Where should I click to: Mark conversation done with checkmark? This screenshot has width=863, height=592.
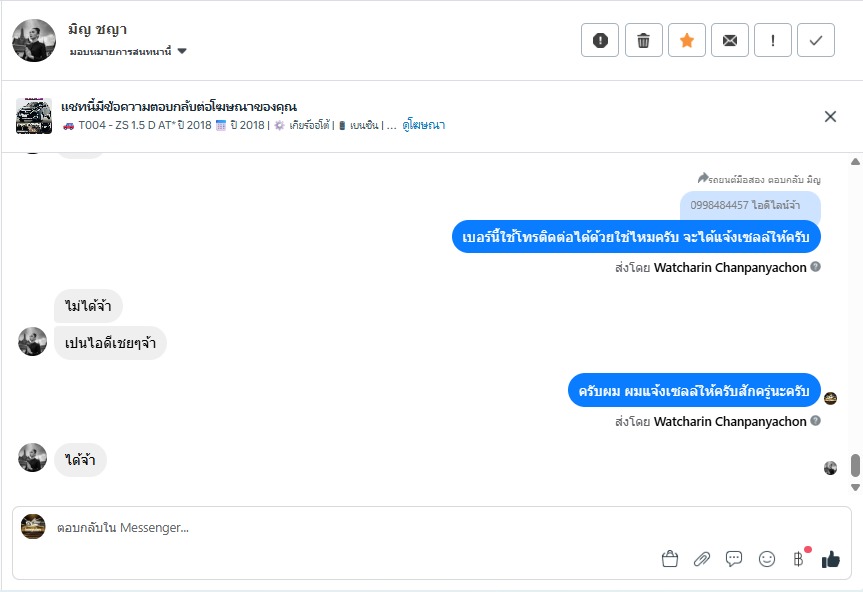pos(816,40)
